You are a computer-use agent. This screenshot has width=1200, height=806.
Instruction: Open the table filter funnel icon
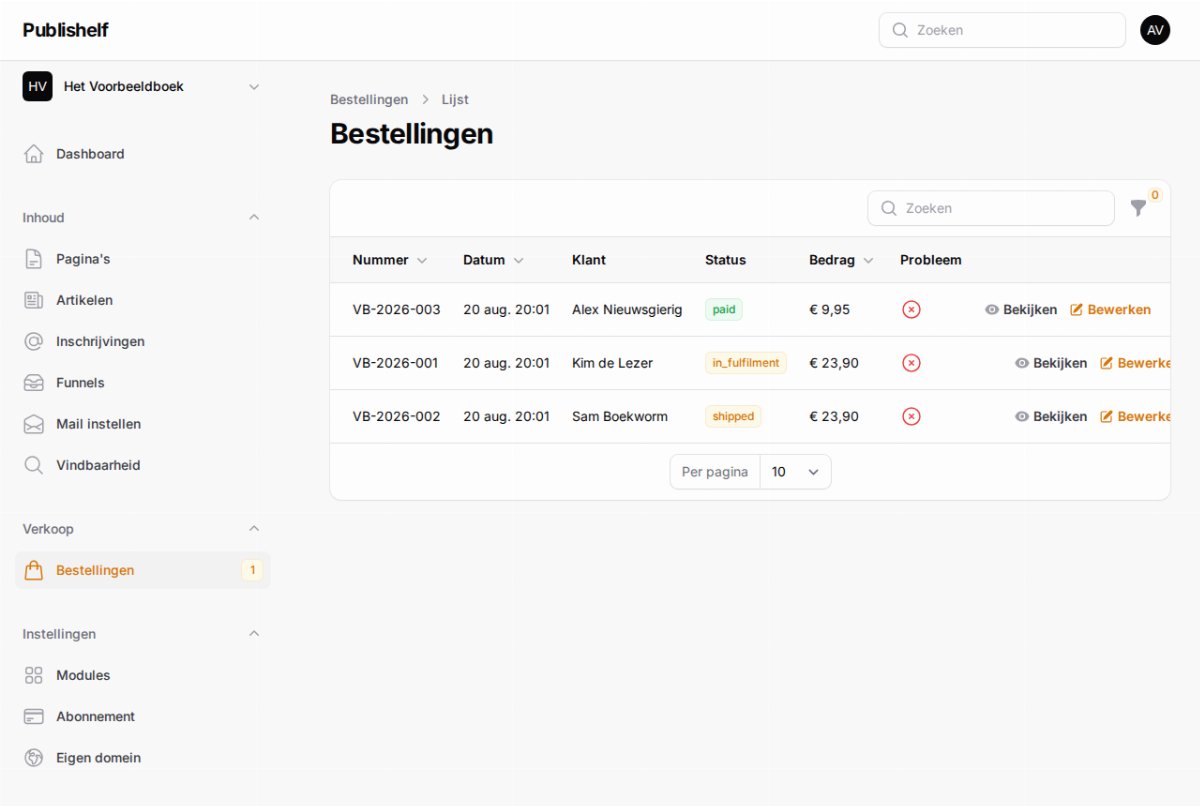coord(1138,208)
